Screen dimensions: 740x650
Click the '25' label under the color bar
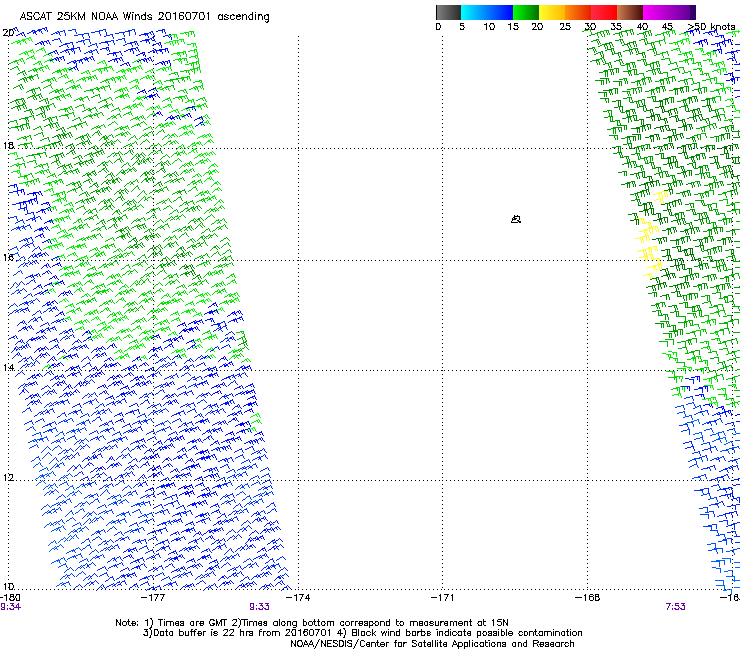565,26
